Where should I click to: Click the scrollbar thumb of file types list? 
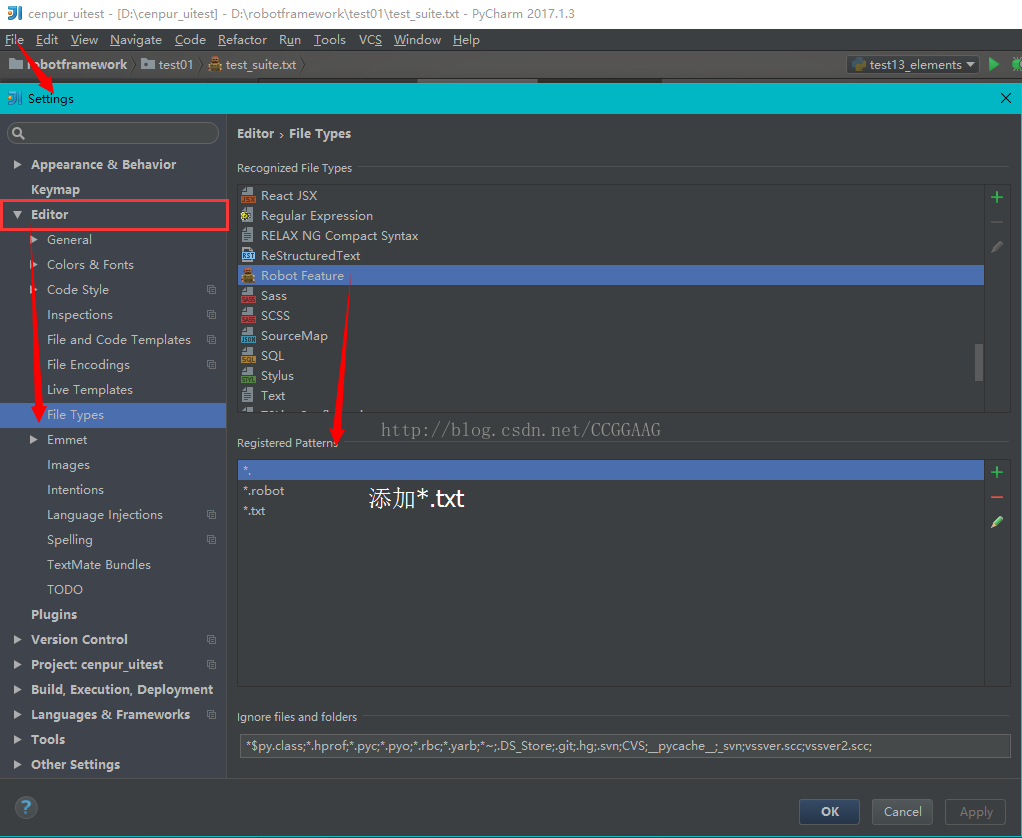978,362
